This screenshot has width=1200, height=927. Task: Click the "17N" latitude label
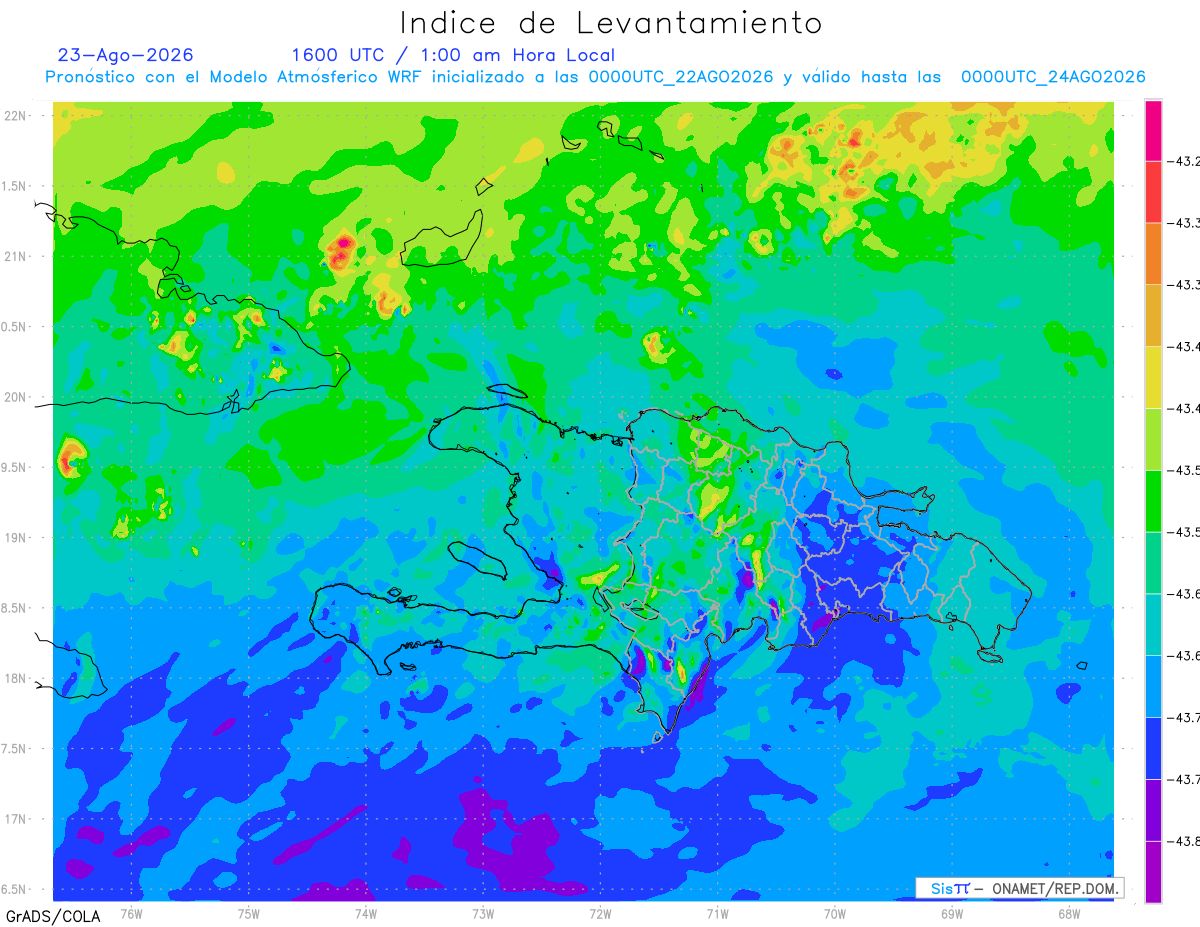point(15,820)
